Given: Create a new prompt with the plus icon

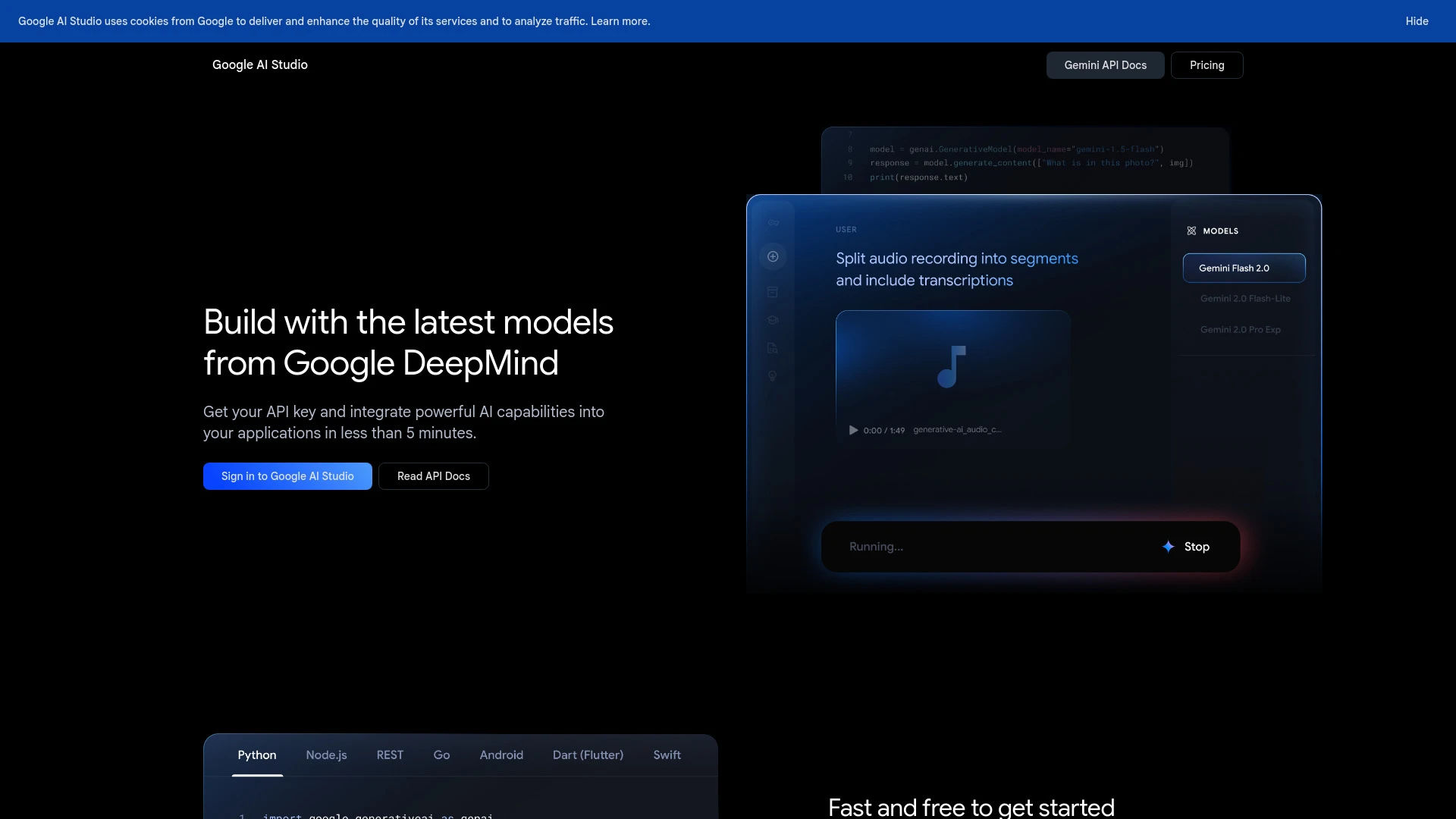Looking at the screenshot, I should (773, 256).
